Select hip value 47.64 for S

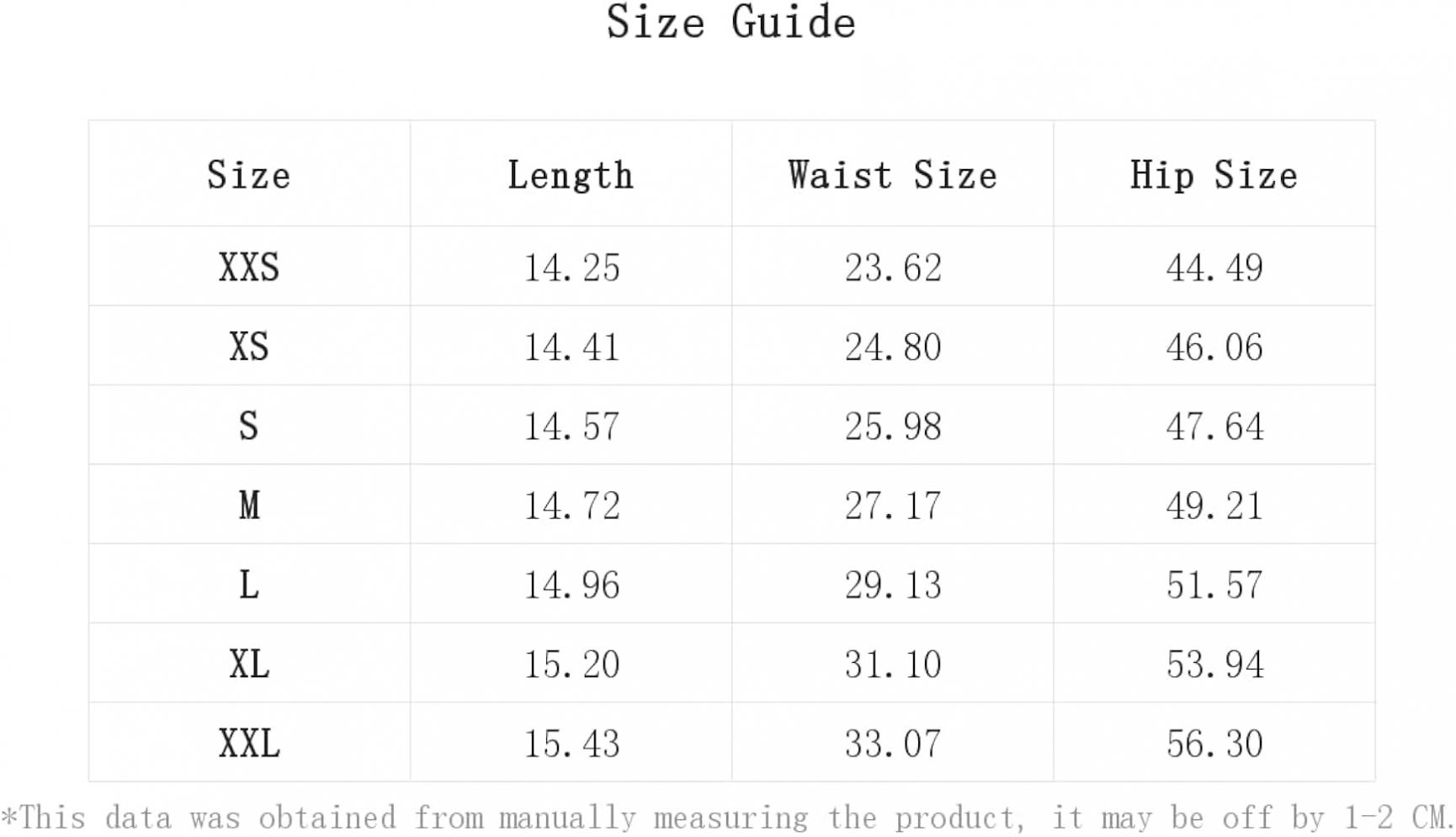pyautogui.click(x=1214, y=426)
